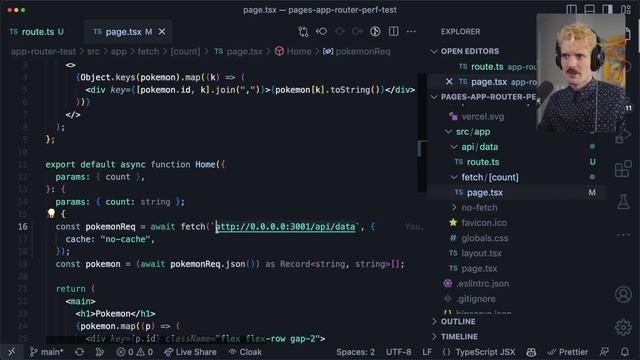Open changes compare icon in editor toolbar
The width and height of the screenshot is (640, 360).
(303, 31)
